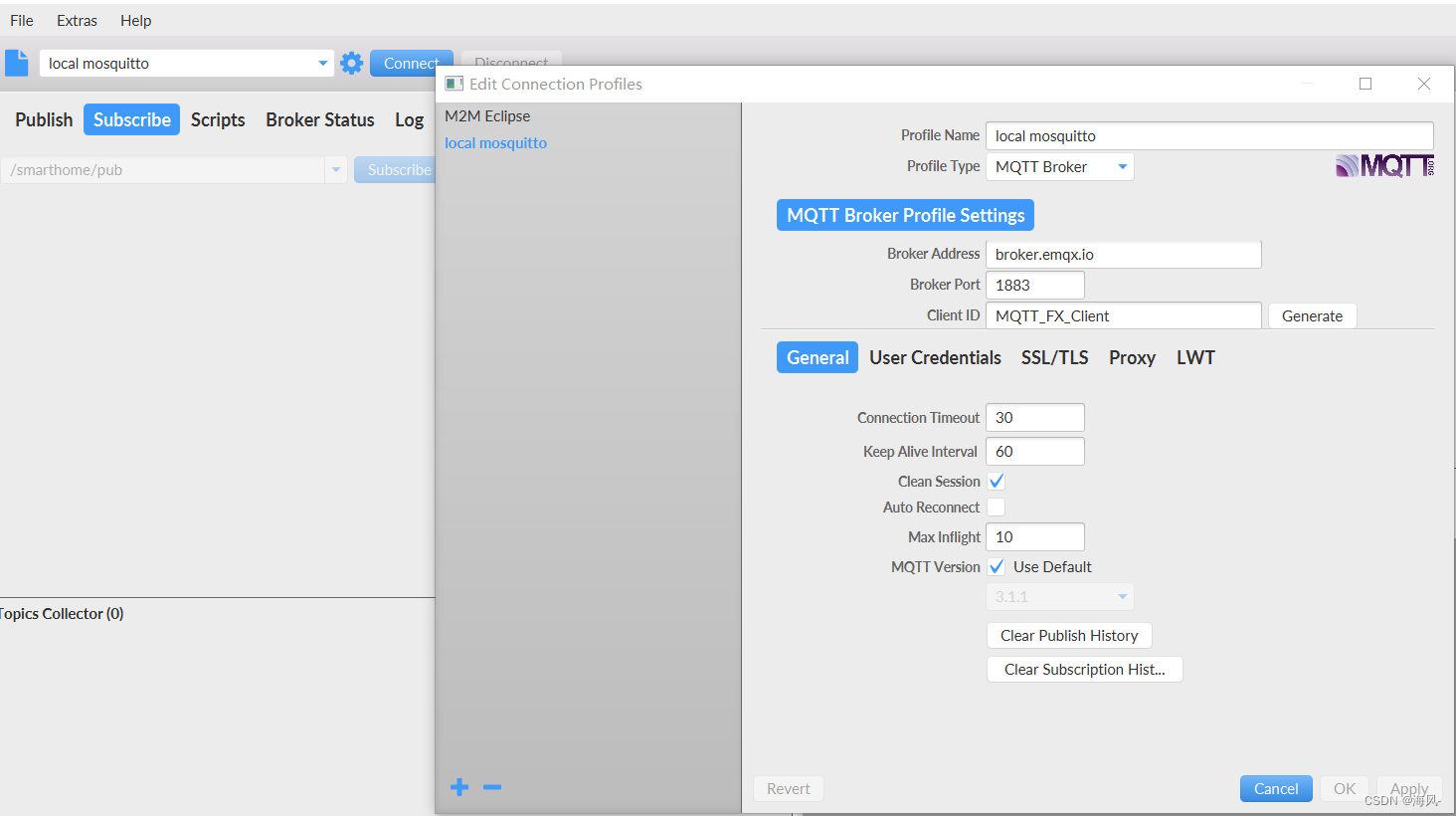The image size is (1456, 816).
Task: Click the Edit Connection Profiles window icon
Action: pyautogui.click(x=455, y=84)
